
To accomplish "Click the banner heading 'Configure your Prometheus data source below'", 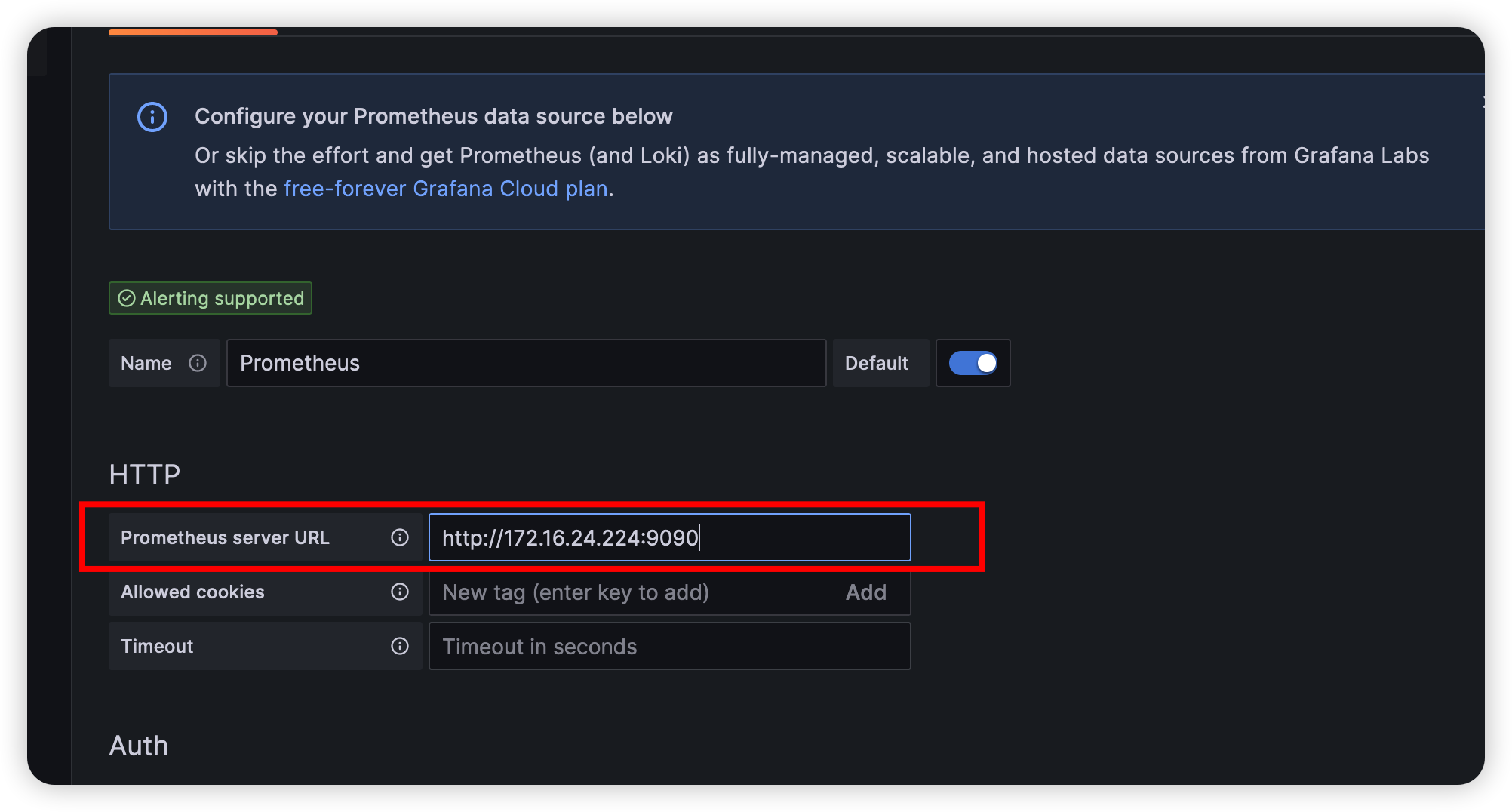I will coord(434,116).
